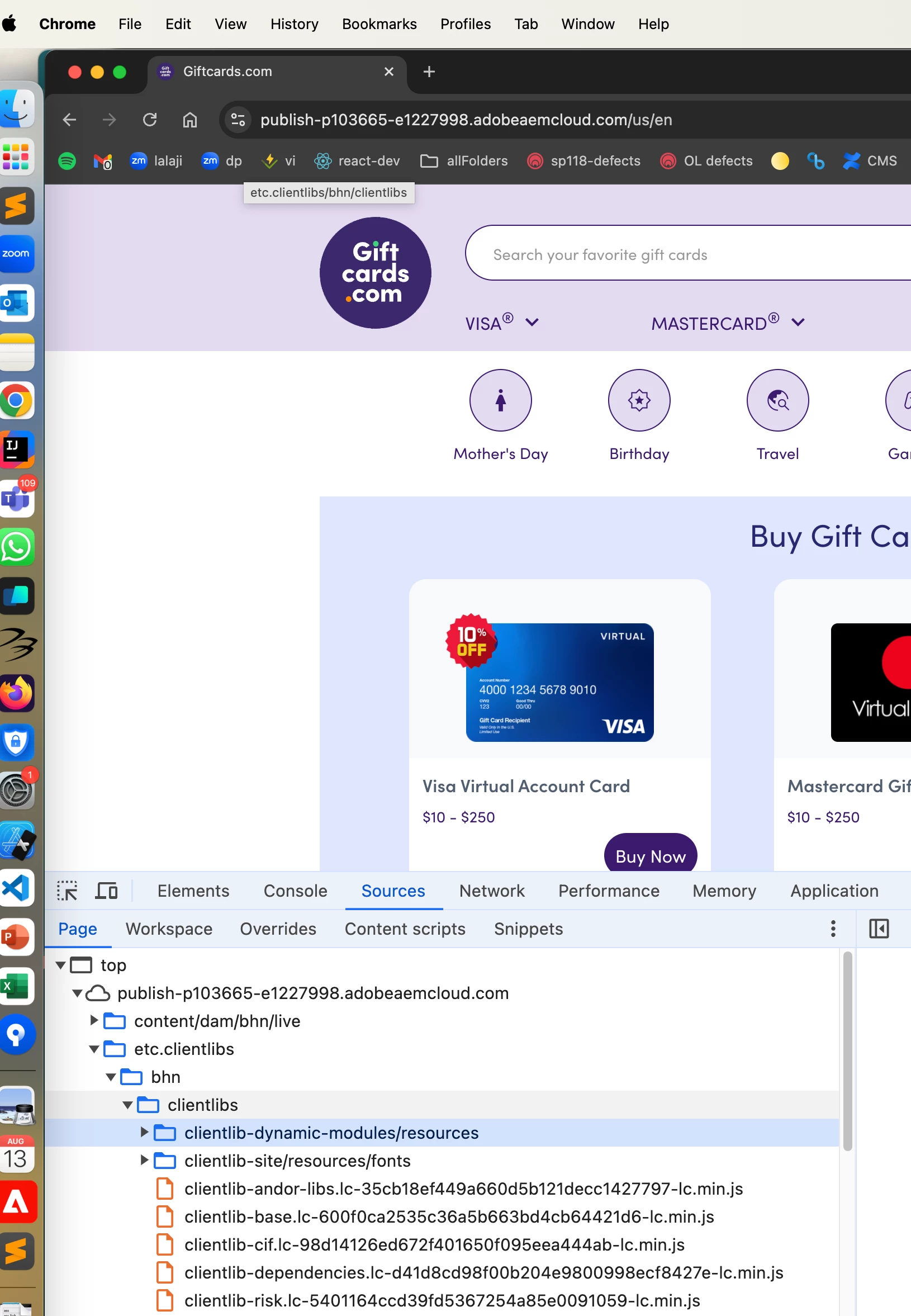Open the History menu
This screenshot has width=911, height=1316.
294,24
